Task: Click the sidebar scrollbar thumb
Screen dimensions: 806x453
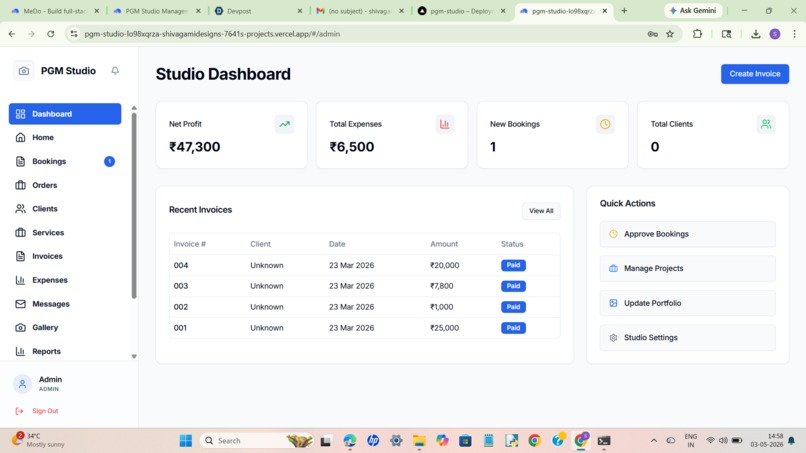Action: [x=134, y=205]
